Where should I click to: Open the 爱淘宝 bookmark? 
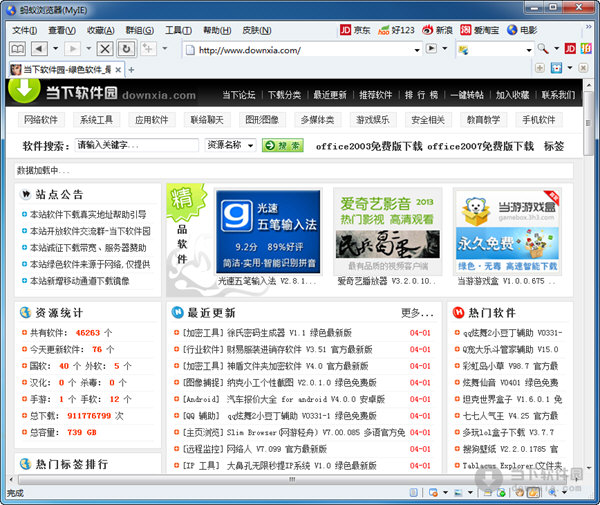(479, 30)
